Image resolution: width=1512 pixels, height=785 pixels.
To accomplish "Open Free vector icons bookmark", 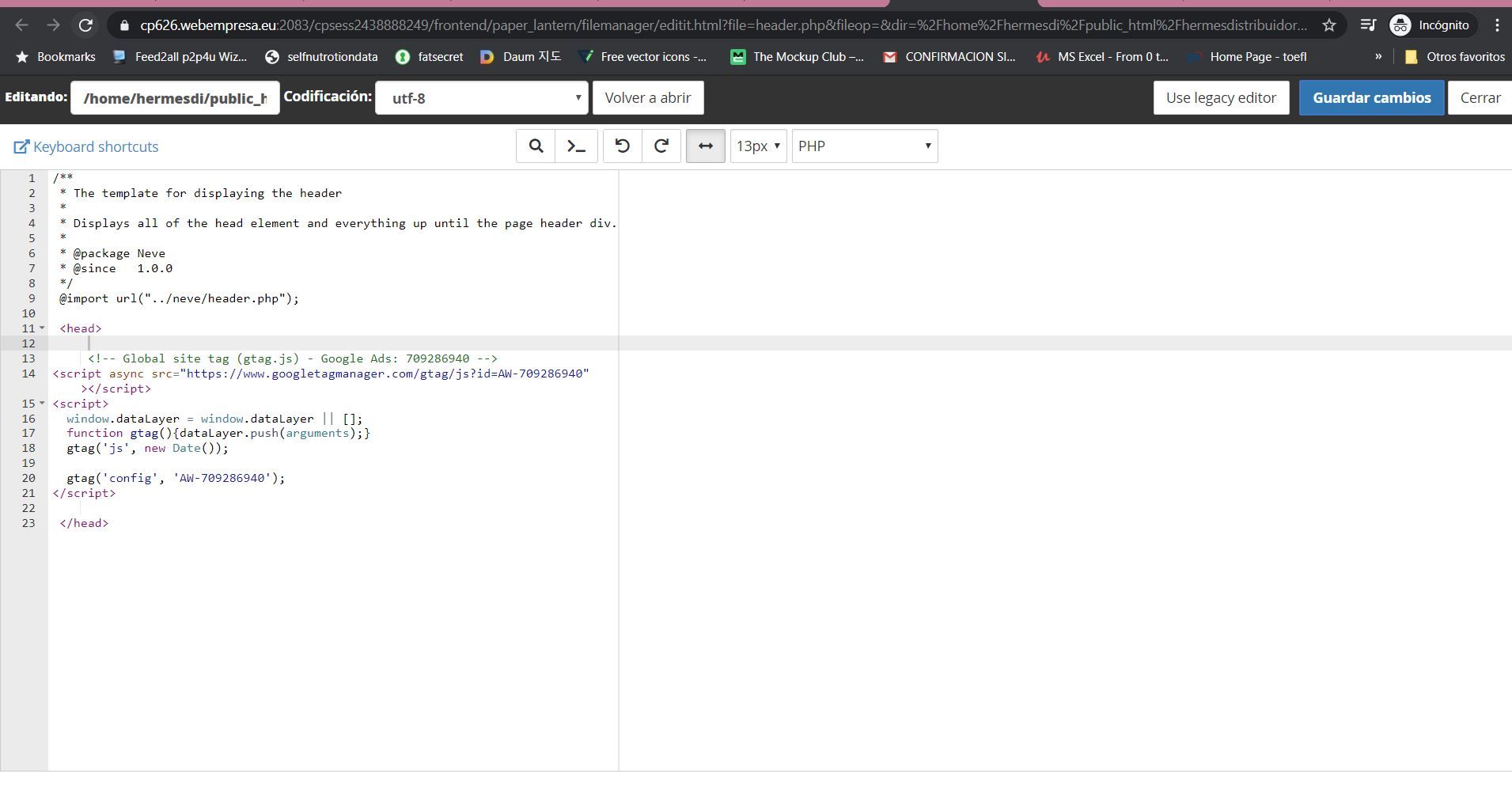I will click(x=642, y=57).
